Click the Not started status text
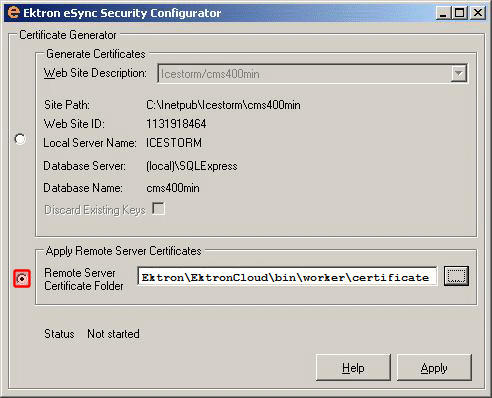This screenshot has width=492, height=398. pos(113,334)
